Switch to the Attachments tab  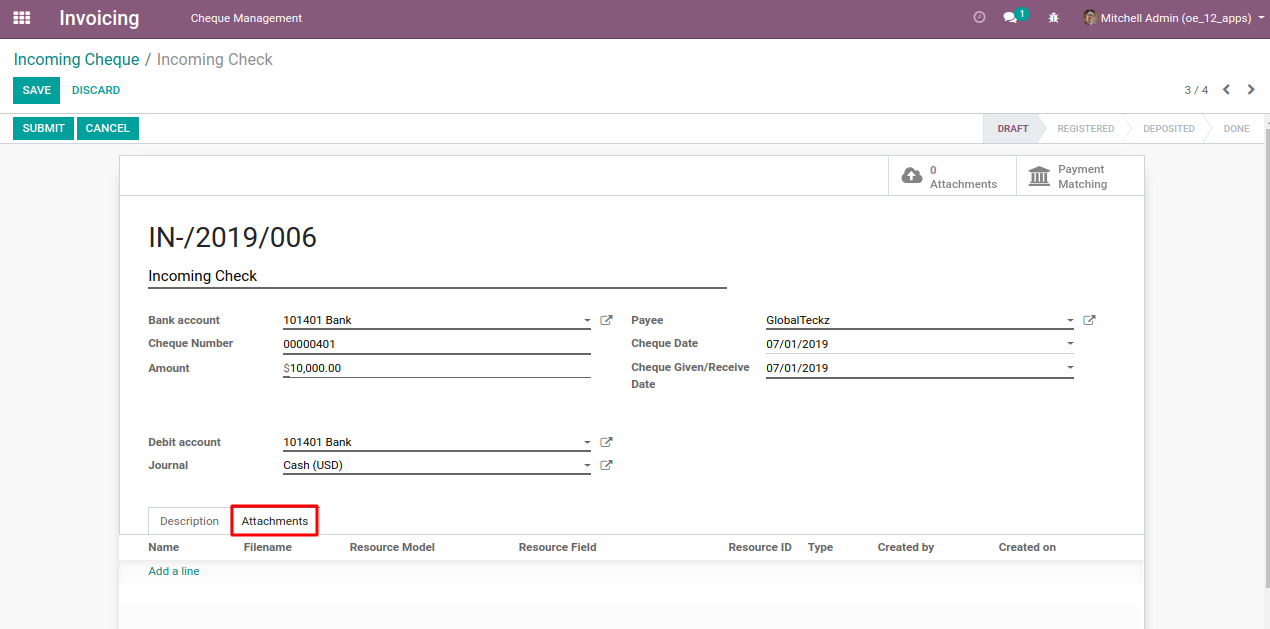tap(275, 521)
